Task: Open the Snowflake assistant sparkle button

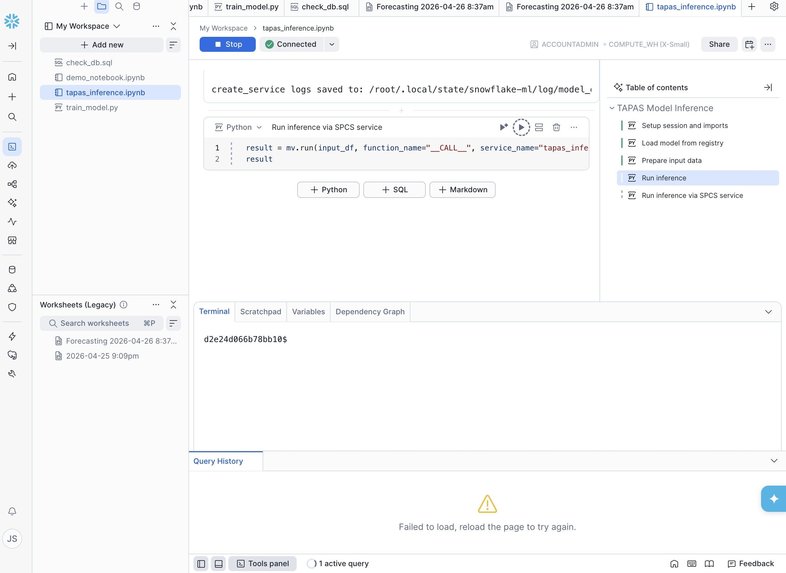Action: pos(773,499)
